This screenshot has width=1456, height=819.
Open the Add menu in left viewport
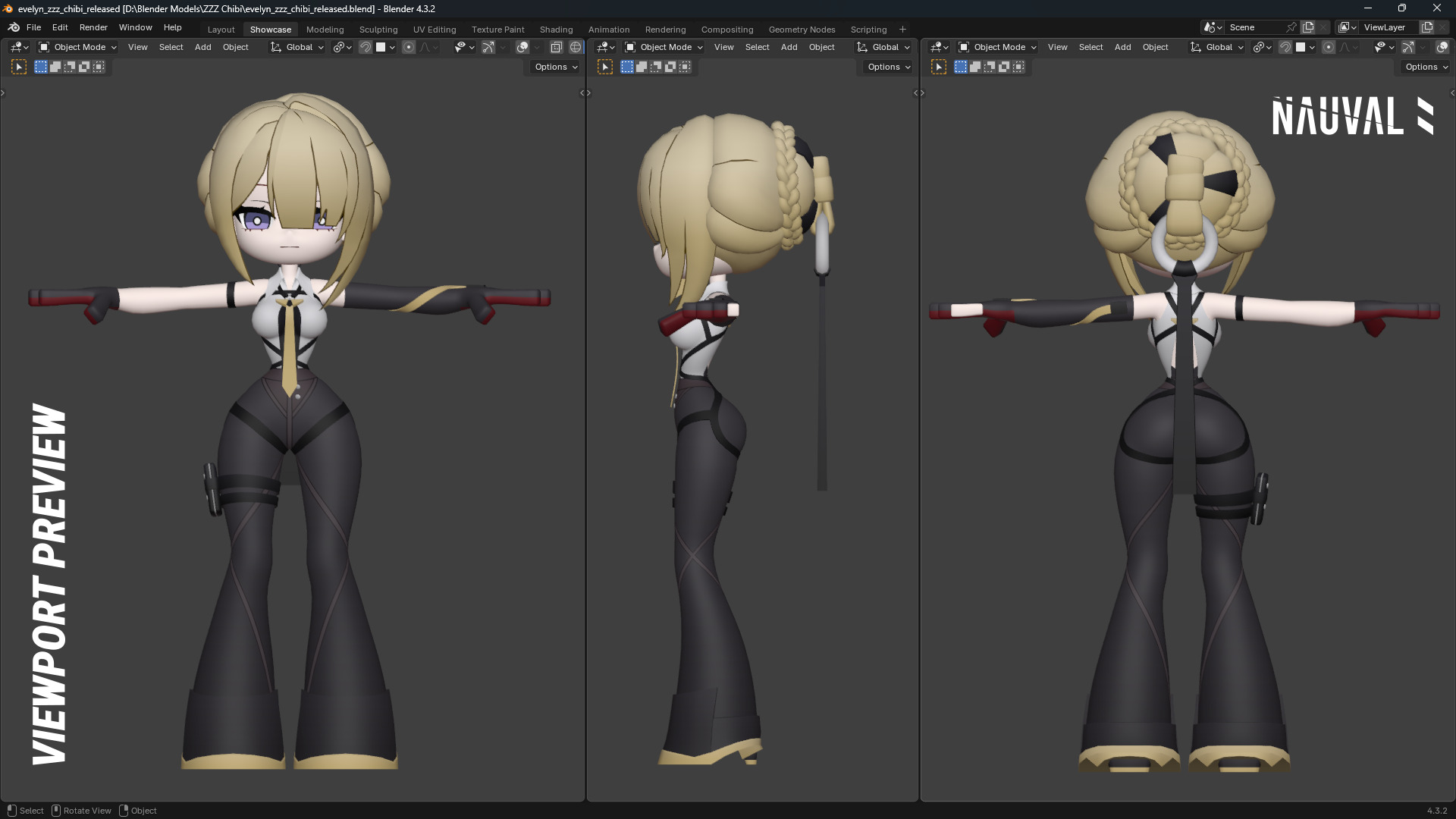click(x=202, y=47)
